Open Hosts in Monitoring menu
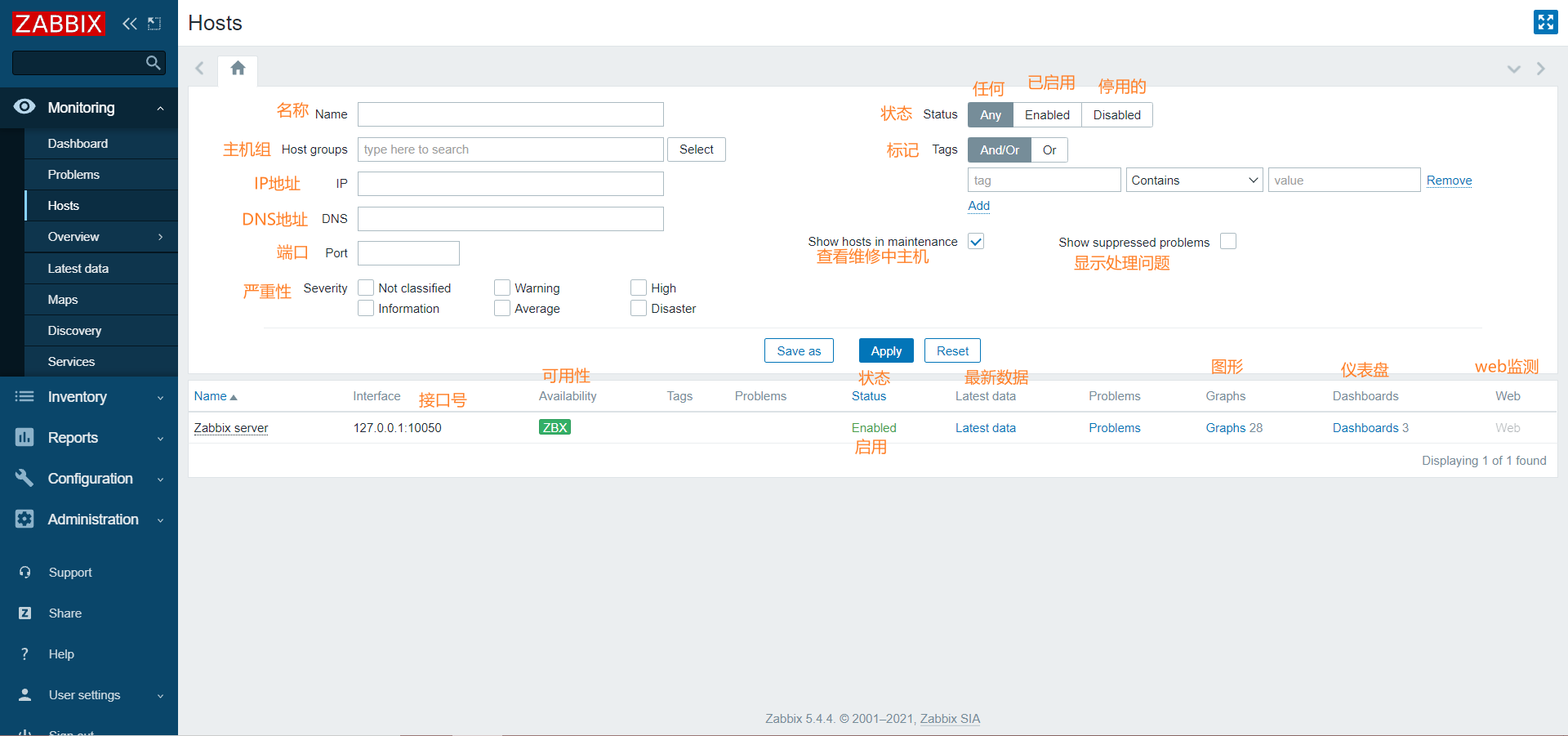Screen dimensions: 1568x736 point(101,206)
